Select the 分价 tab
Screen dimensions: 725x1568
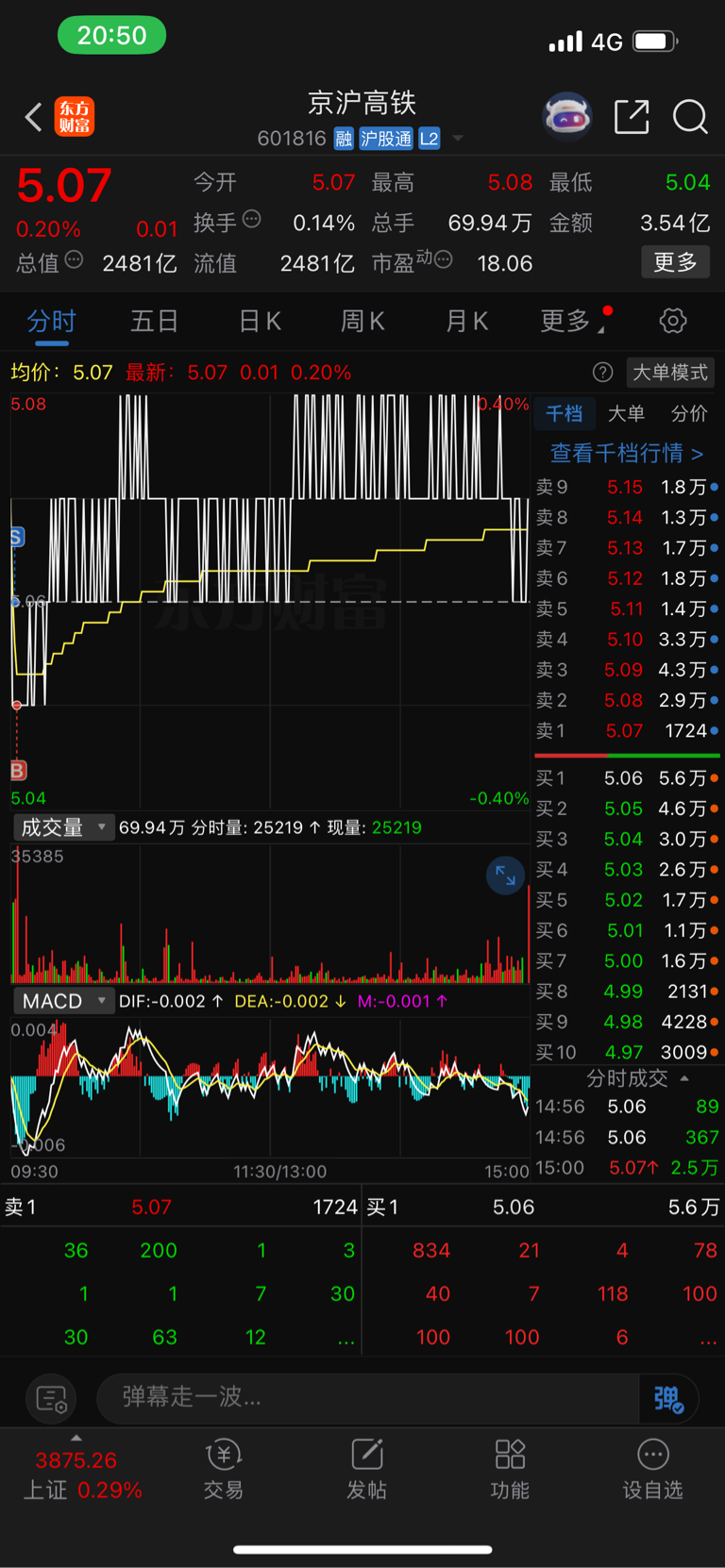coord(689,413)
